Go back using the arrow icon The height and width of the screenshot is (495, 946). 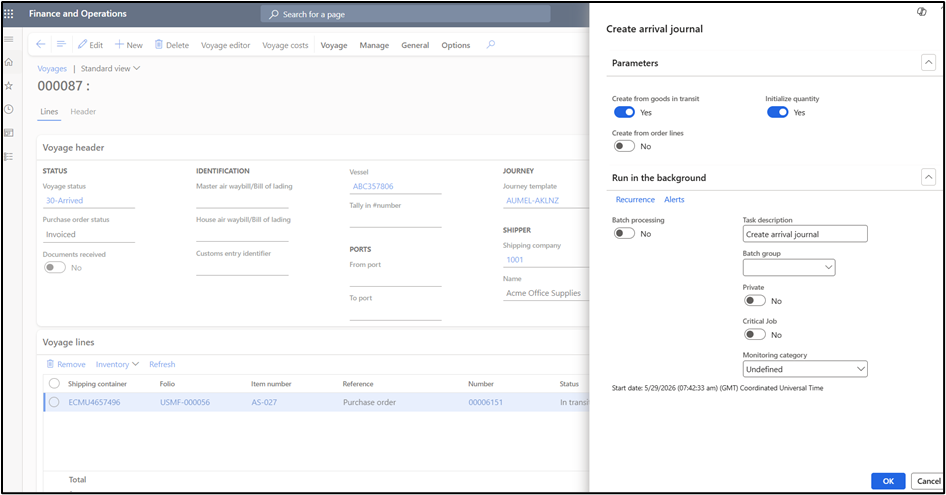[40, 44]
